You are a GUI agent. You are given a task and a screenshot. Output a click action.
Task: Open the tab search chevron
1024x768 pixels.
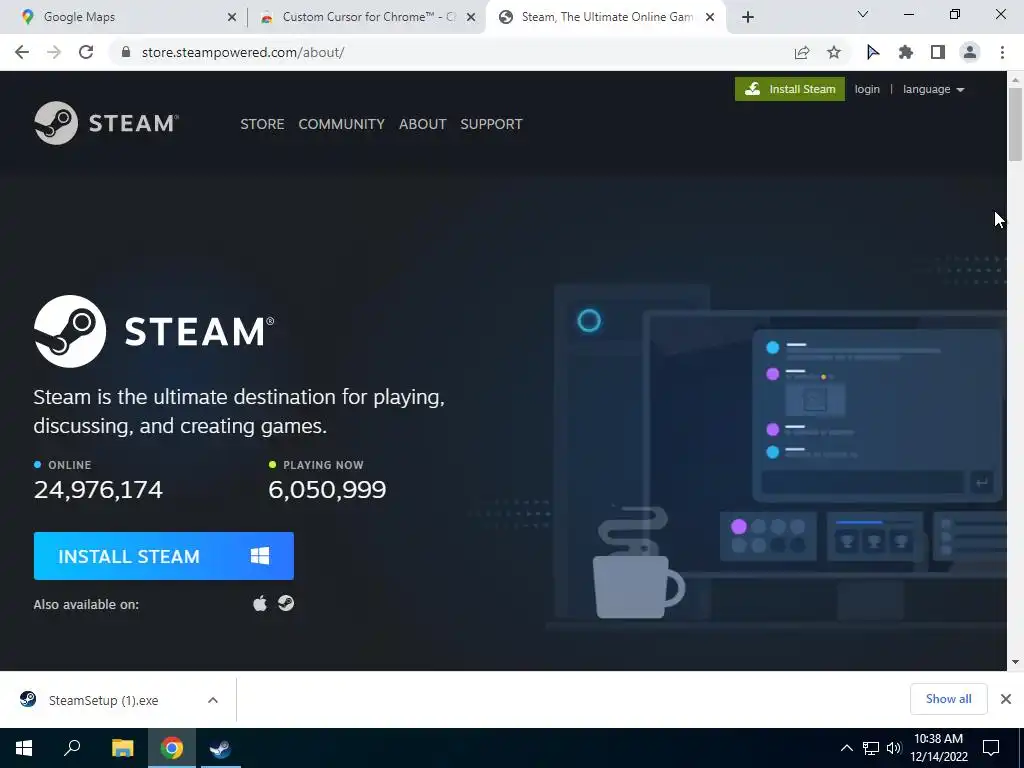point(863,14)
